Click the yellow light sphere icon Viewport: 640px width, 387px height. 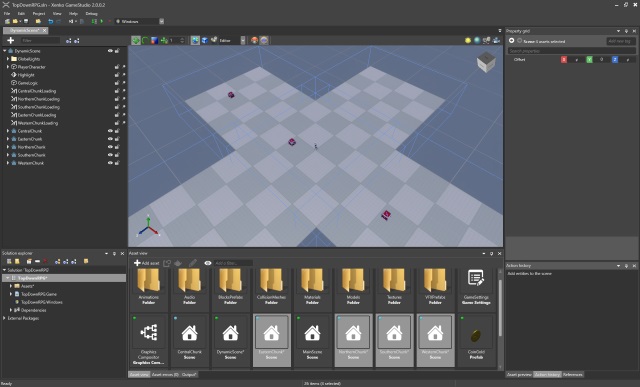click(468, 40)
